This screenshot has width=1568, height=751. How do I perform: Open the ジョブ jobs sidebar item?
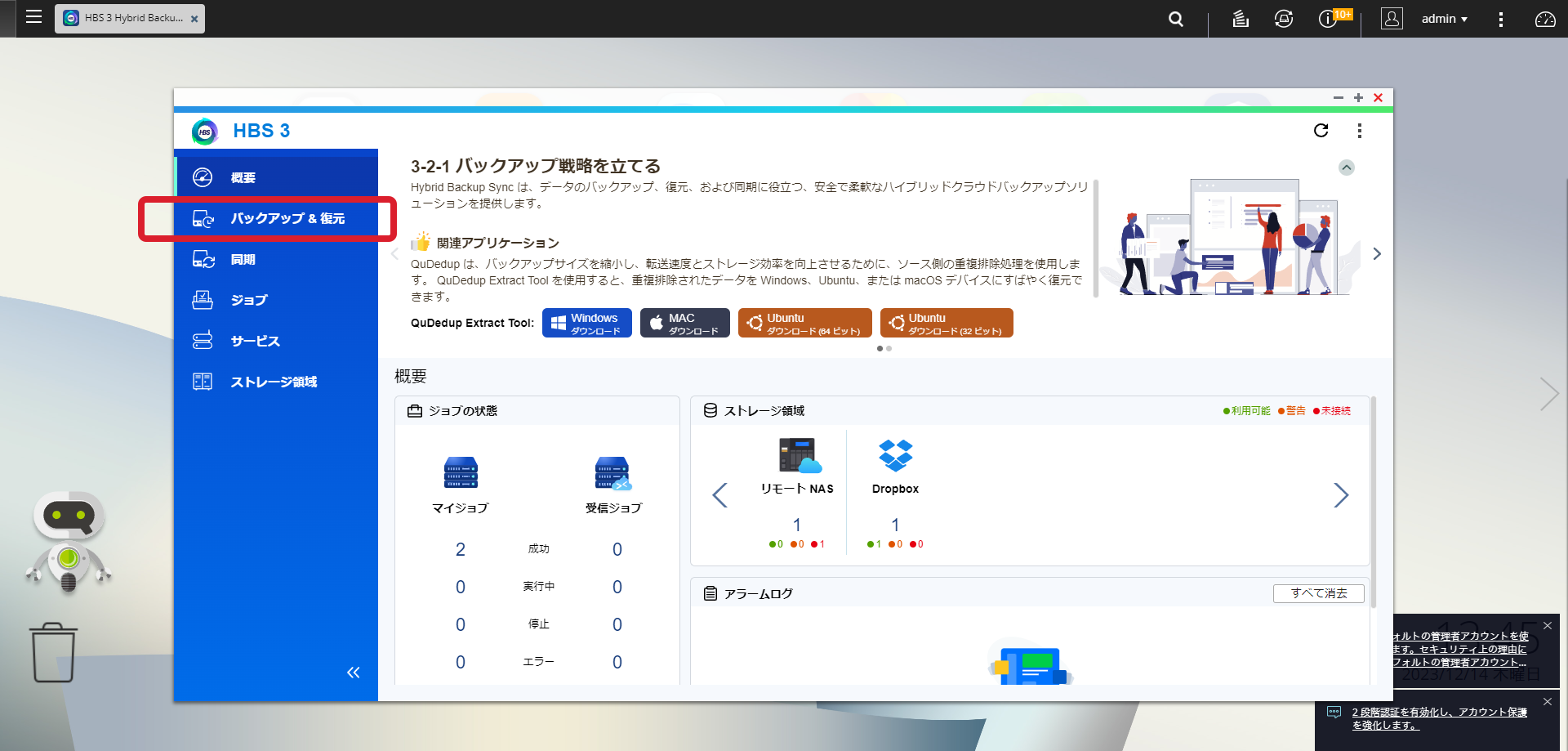tap(276, 300)
